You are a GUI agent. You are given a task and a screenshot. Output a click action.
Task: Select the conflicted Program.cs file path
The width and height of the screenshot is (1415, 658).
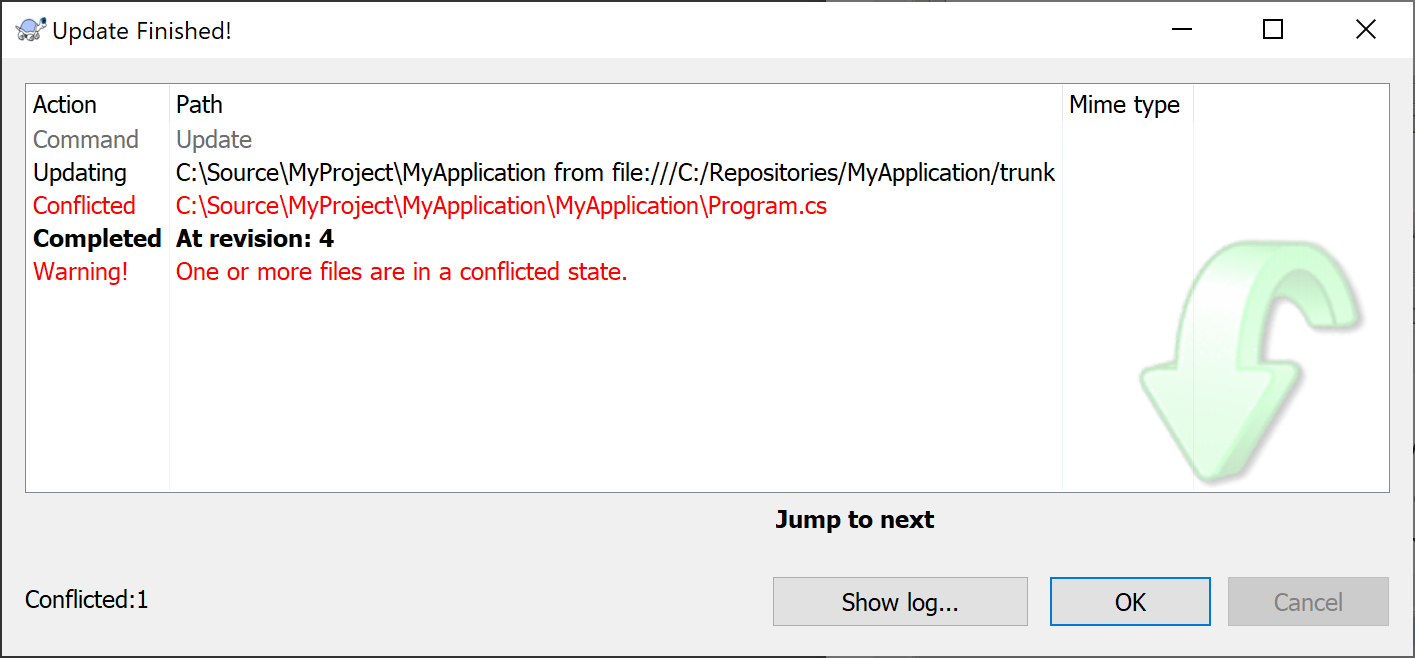(x=501, y=206)
